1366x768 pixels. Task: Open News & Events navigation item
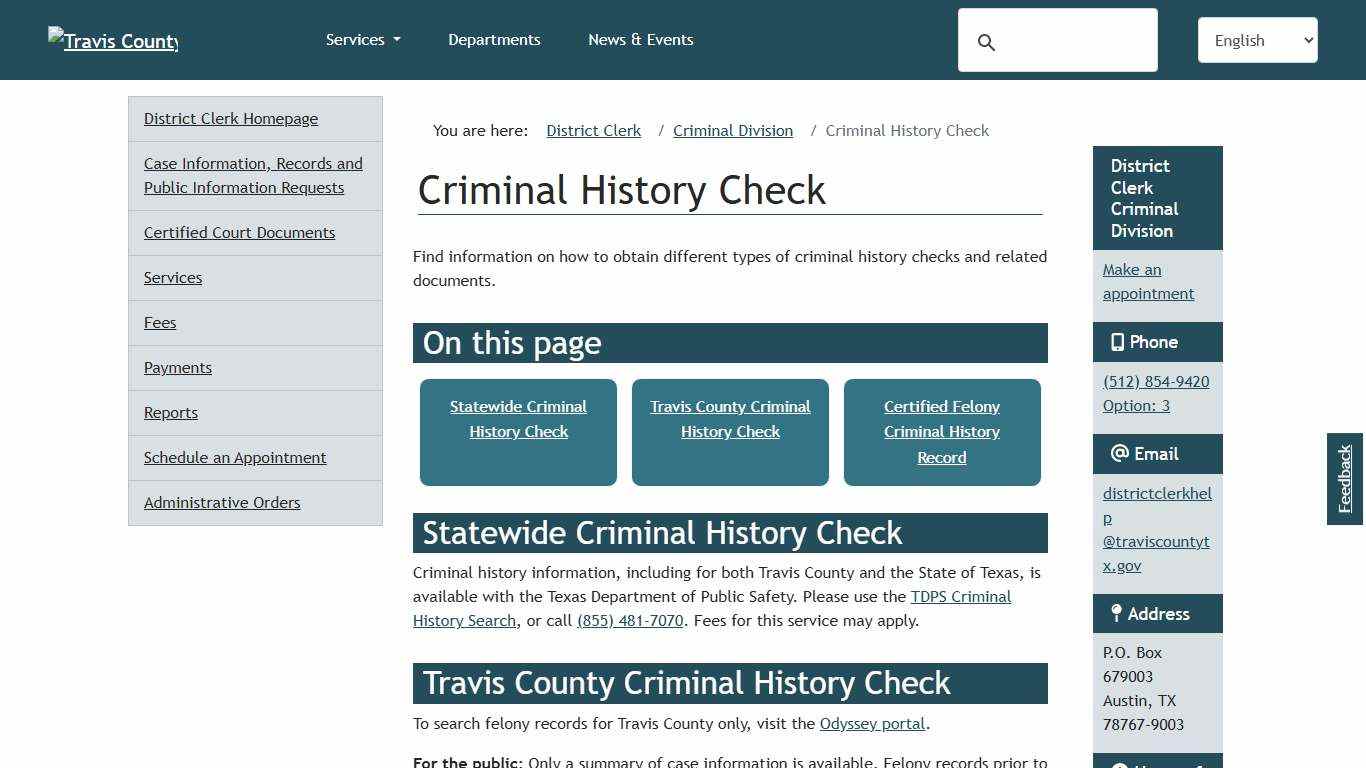point(640,39)
